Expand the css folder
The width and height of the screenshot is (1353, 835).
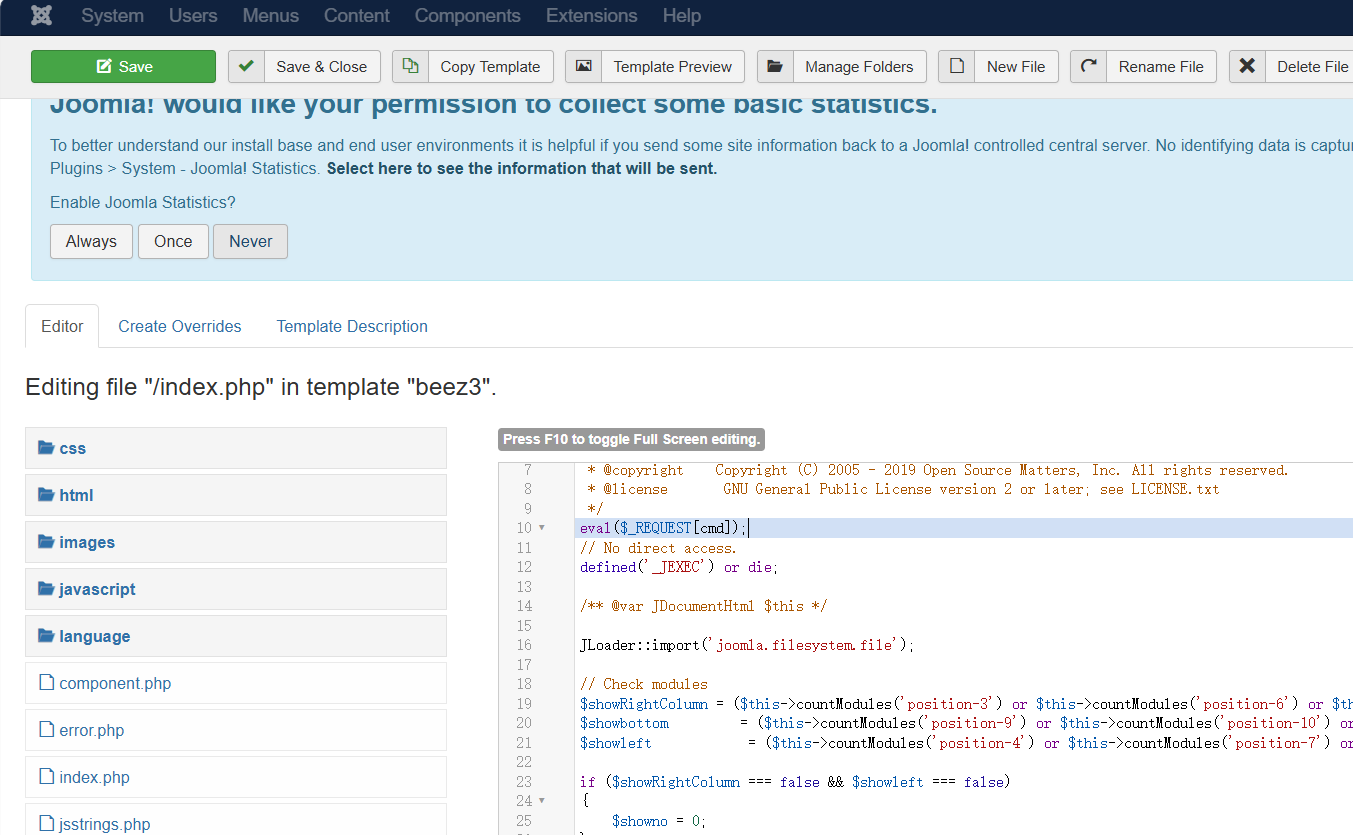(72, 448)
